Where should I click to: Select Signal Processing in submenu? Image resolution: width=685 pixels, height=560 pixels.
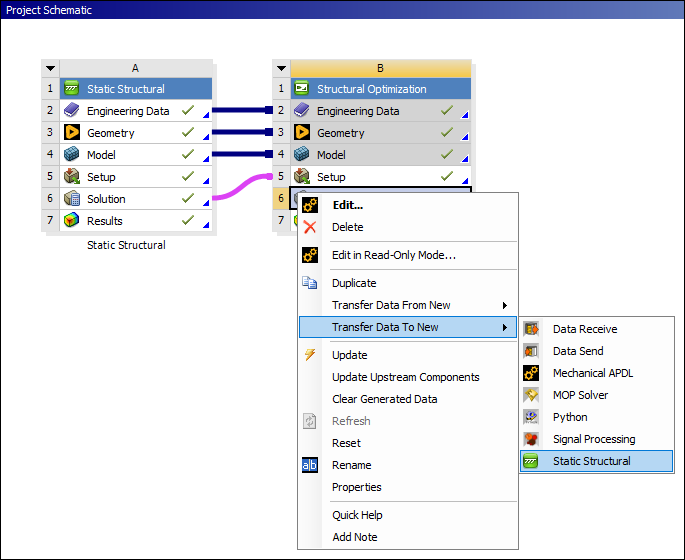tap(594, 439)
